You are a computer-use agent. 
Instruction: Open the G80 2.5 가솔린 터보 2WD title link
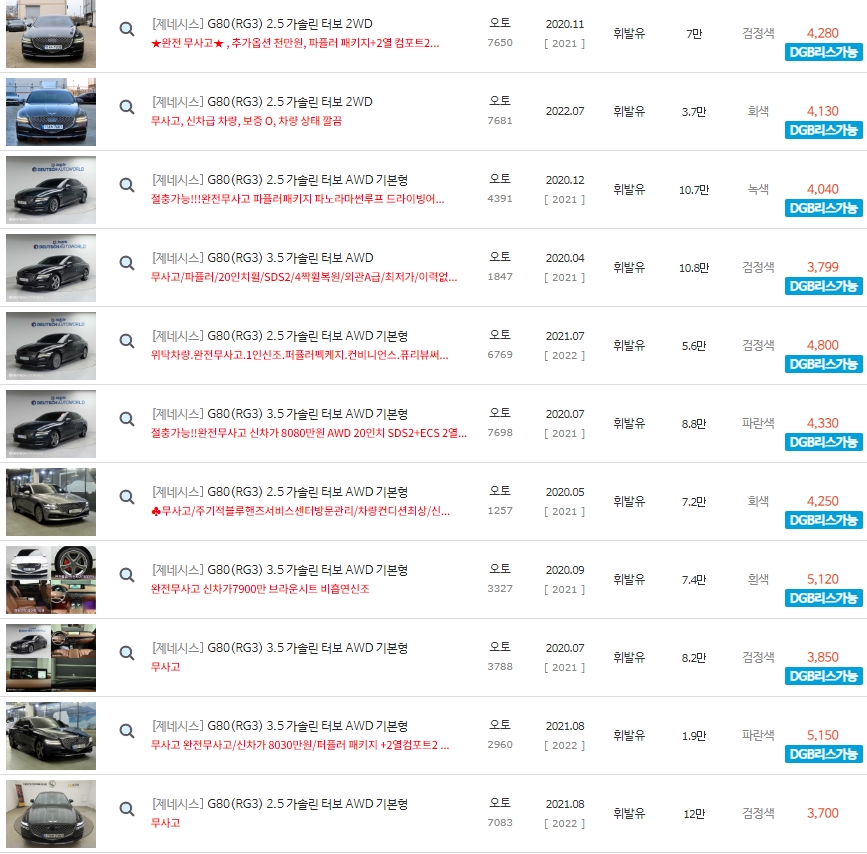pyautogui.click(x=262, y=21)
